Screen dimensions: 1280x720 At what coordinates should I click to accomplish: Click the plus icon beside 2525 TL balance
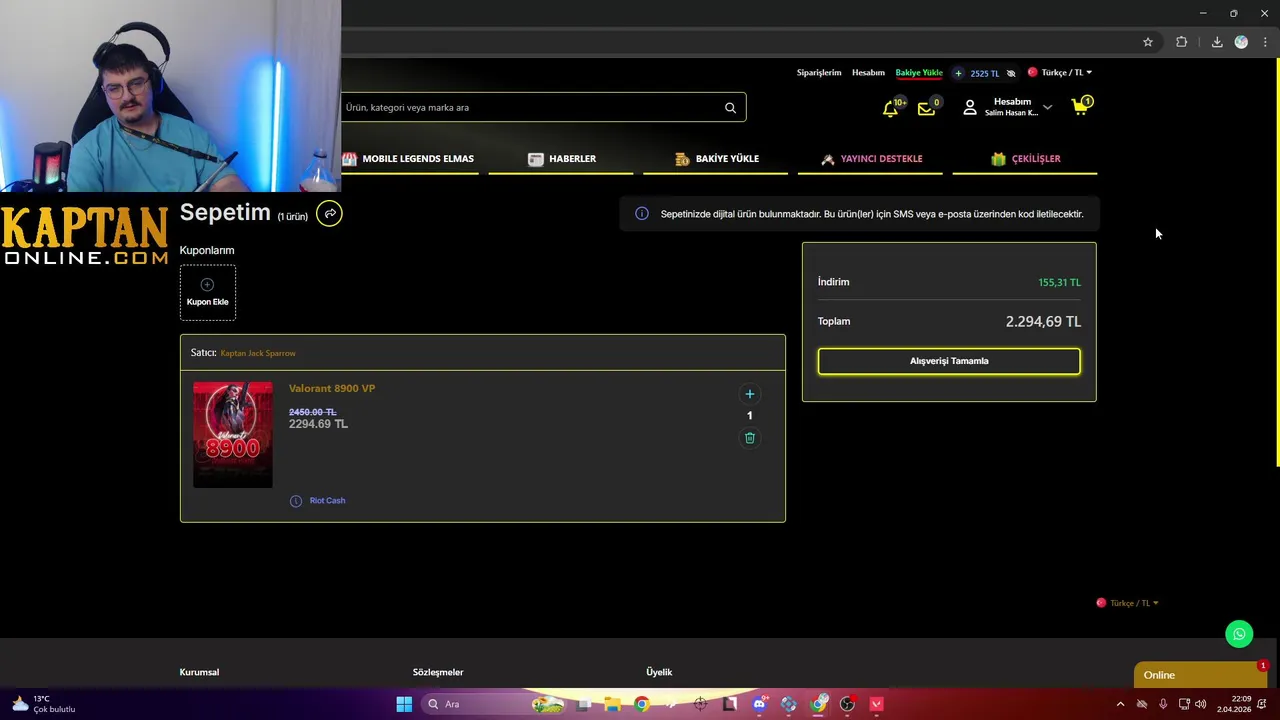click(x=958, y=73)
